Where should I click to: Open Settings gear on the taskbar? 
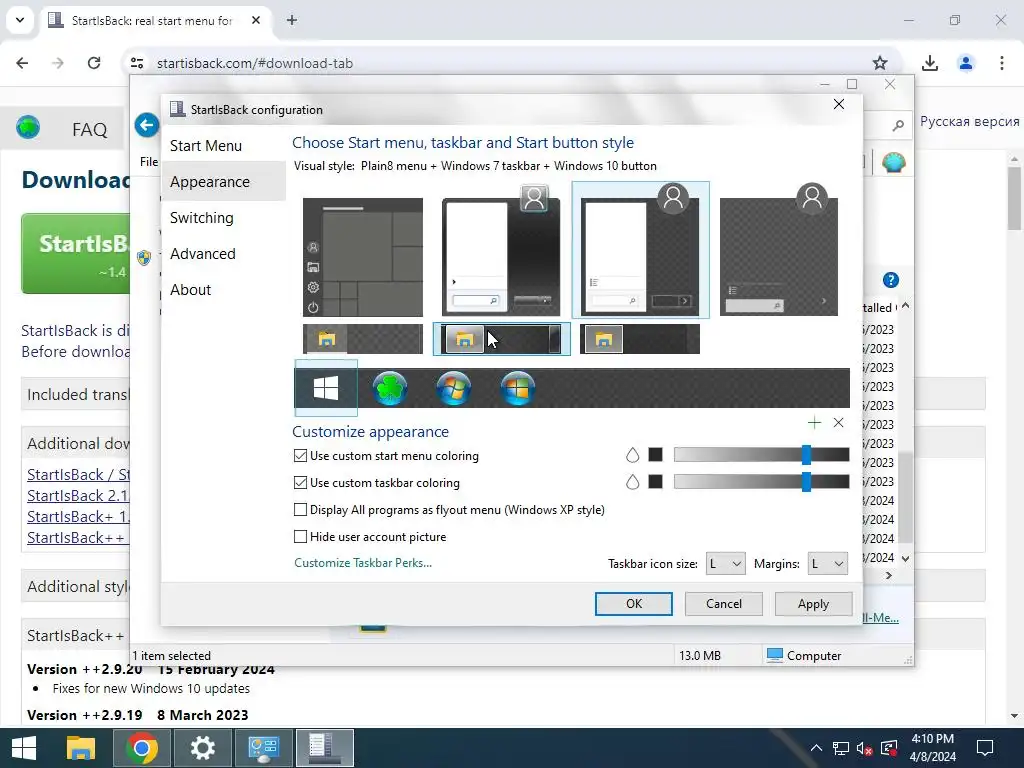point(202,748)
